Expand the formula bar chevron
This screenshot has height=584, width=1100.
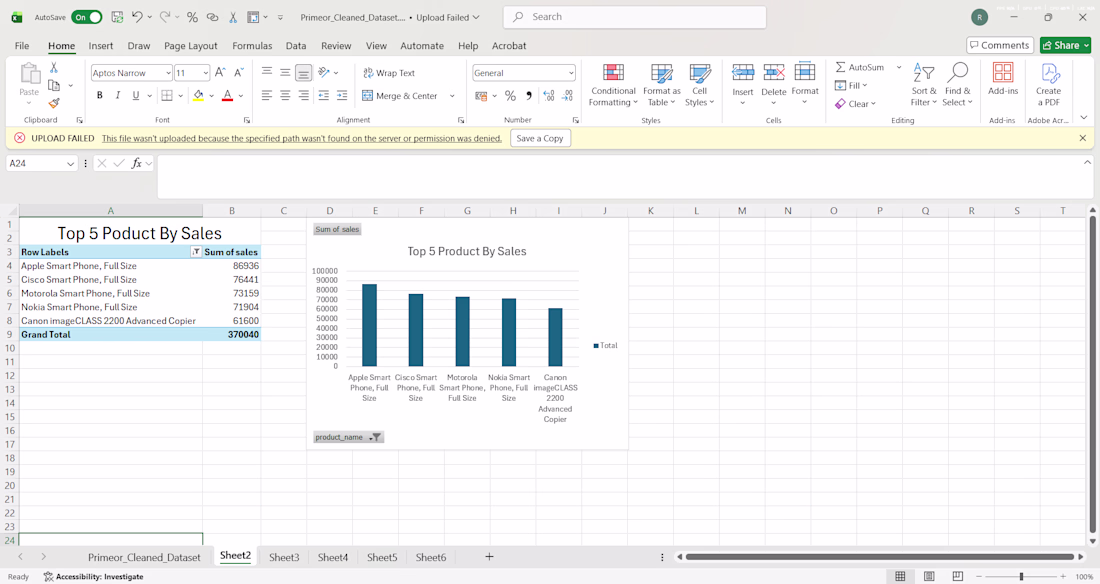click(x=1087, y=162)
